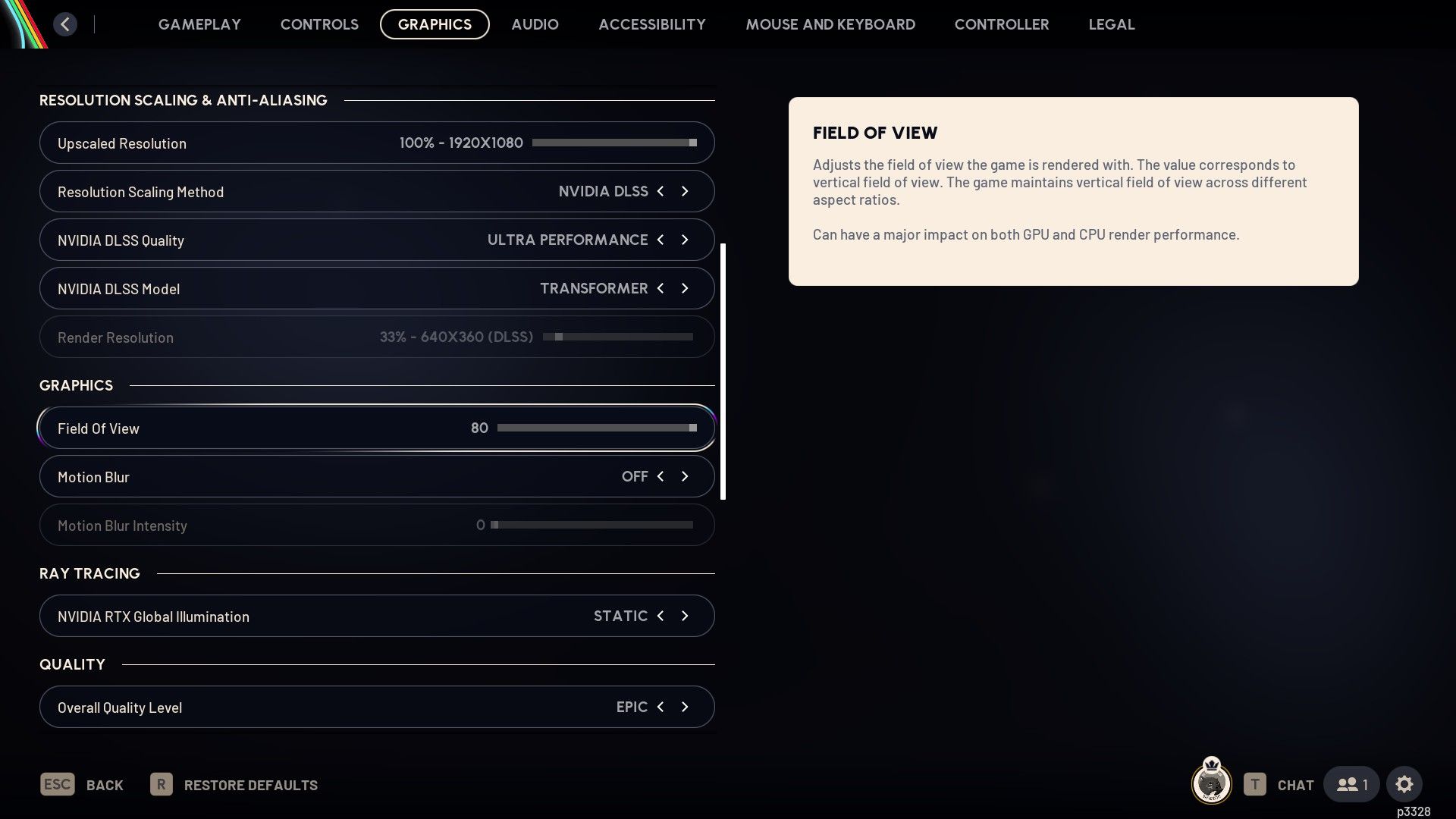Open the Mouse and Keyboard tab
This screenshot has width=1456, height=819.
(x=830, y=24)
